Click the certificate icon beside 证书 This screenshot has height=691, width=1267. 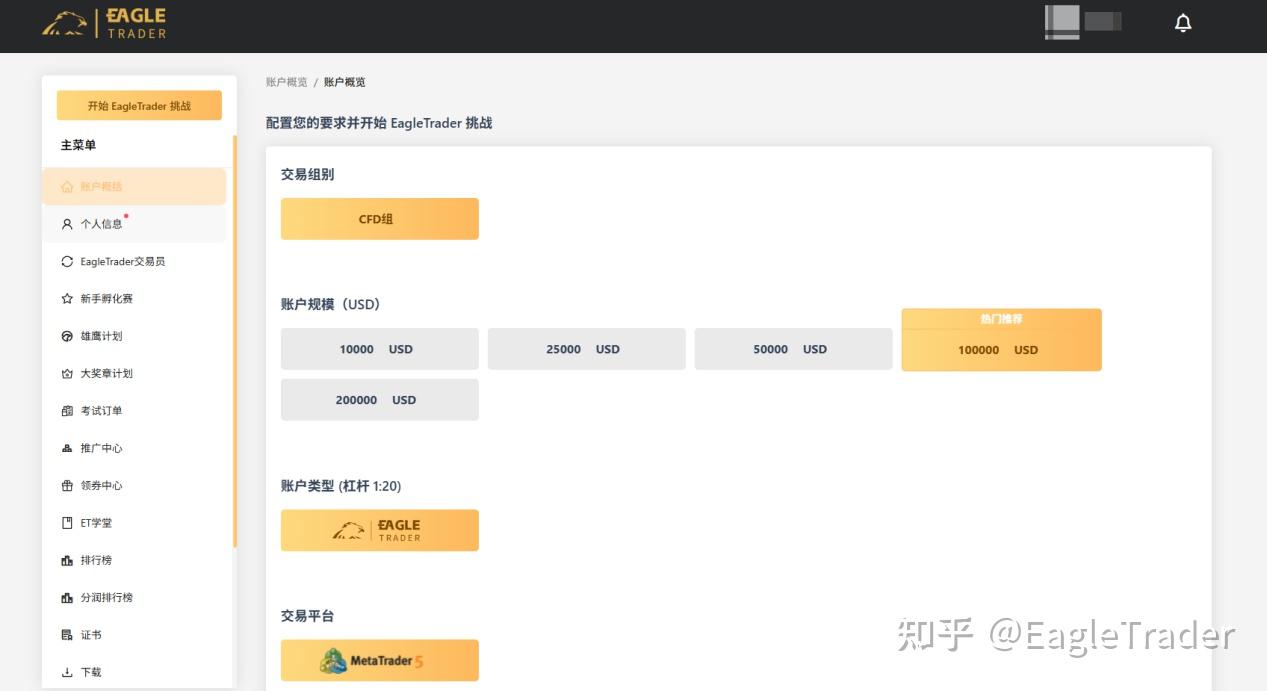(x=67, y=635)
